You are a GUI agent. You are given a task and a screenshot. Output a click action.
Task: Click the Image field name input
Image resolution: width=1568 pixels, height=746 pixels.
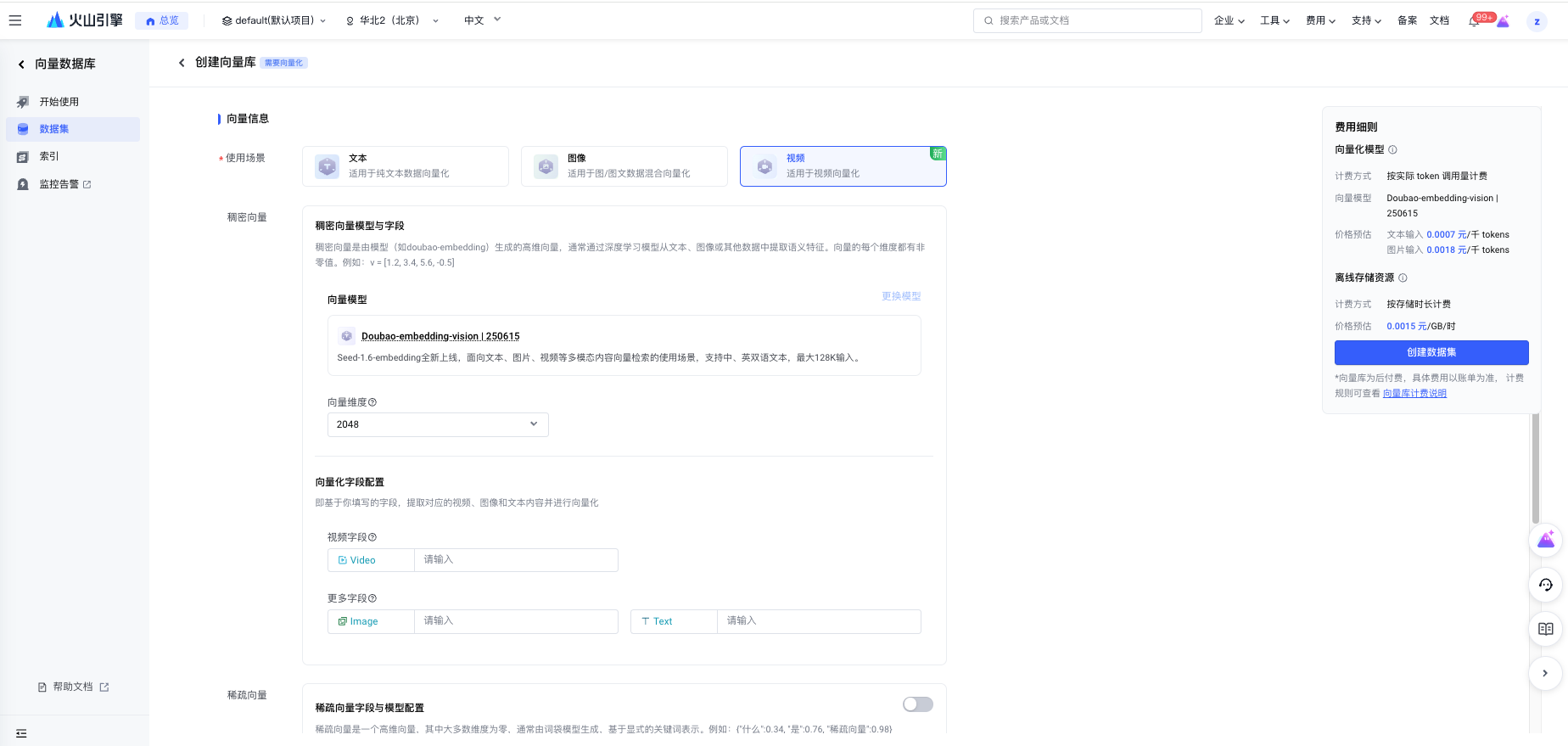coord(516,621)
